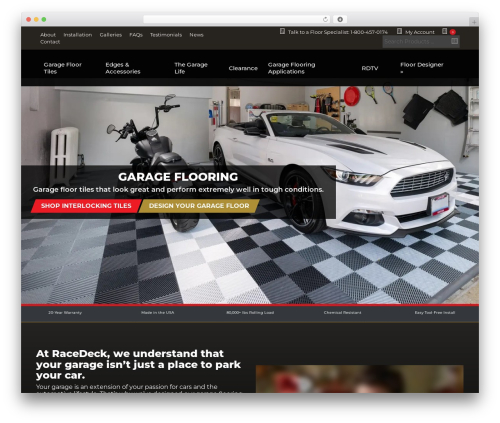Open the Contact link
This screenshot has height=423, width=500.
coord(50,42)
